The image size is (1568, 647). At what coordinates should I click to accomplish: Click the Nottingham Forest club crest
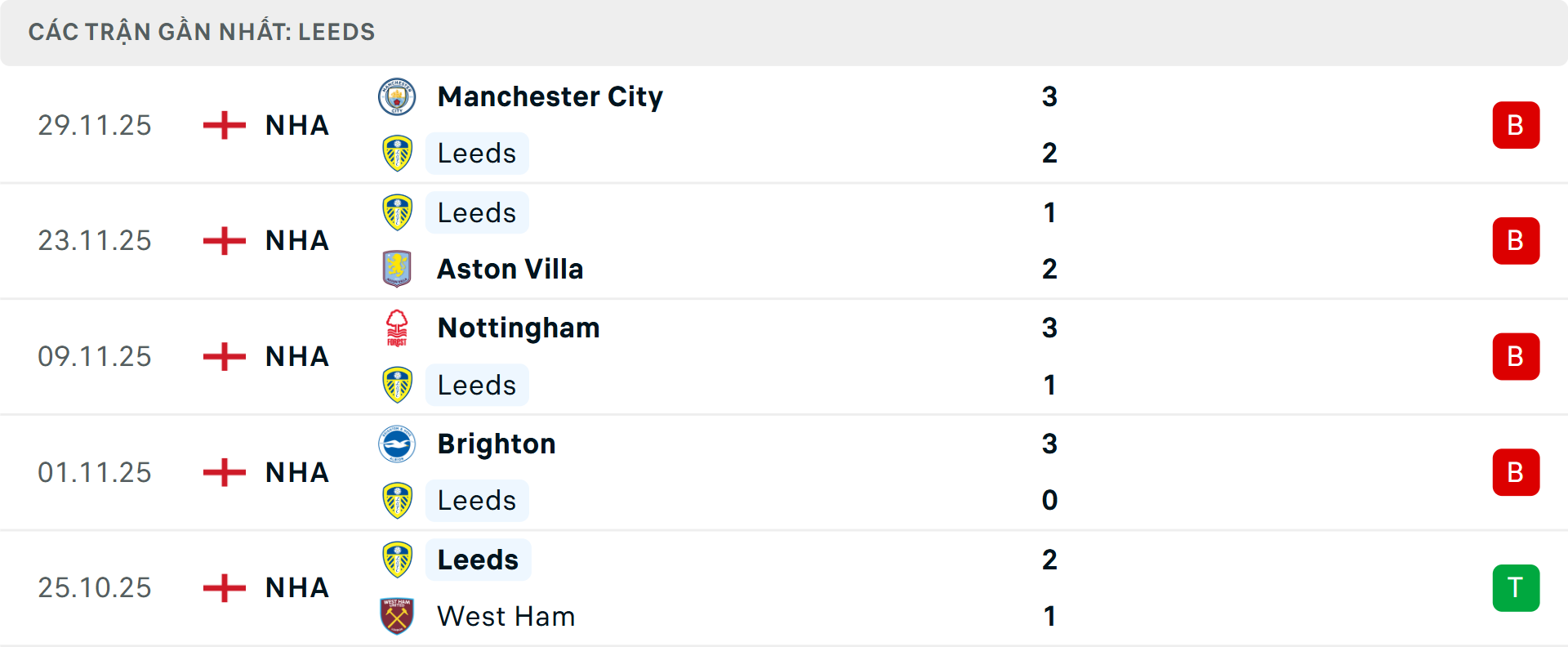[x=397, y=328]
